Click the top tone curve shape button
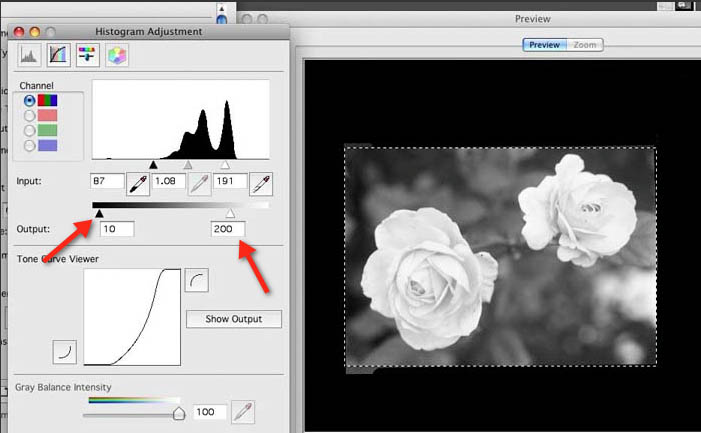701x433 pixels. coord(197,280)
